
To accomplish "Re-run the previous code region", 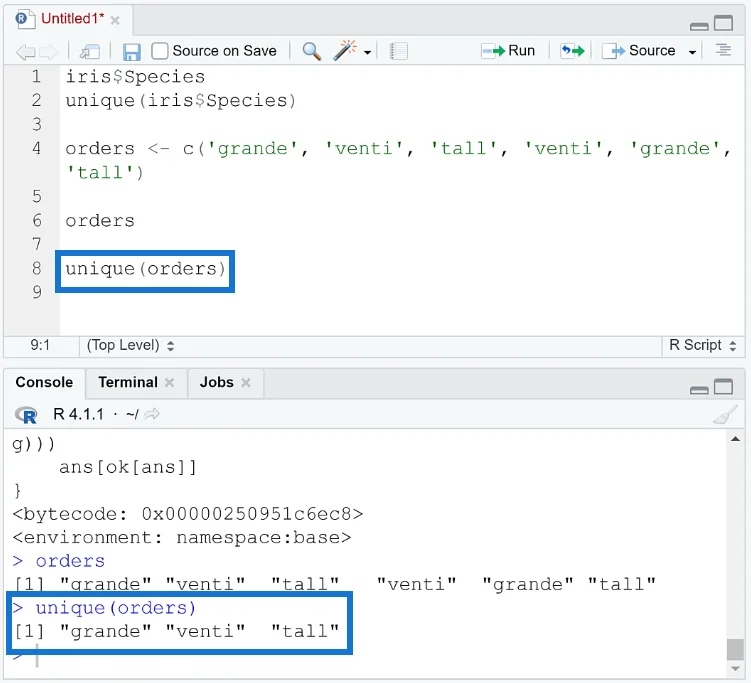I will (x=573, y=51).
